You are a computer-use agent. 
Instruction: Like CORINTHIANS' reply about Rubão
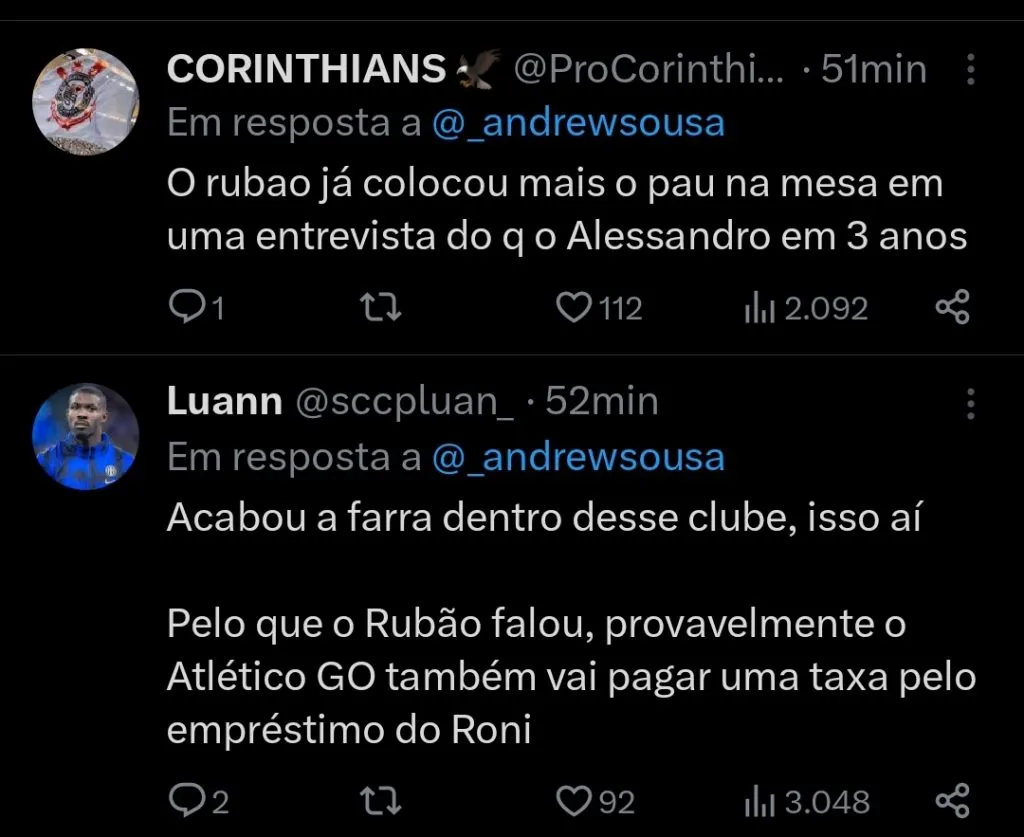pyautogui.click(x=573, y=307)
